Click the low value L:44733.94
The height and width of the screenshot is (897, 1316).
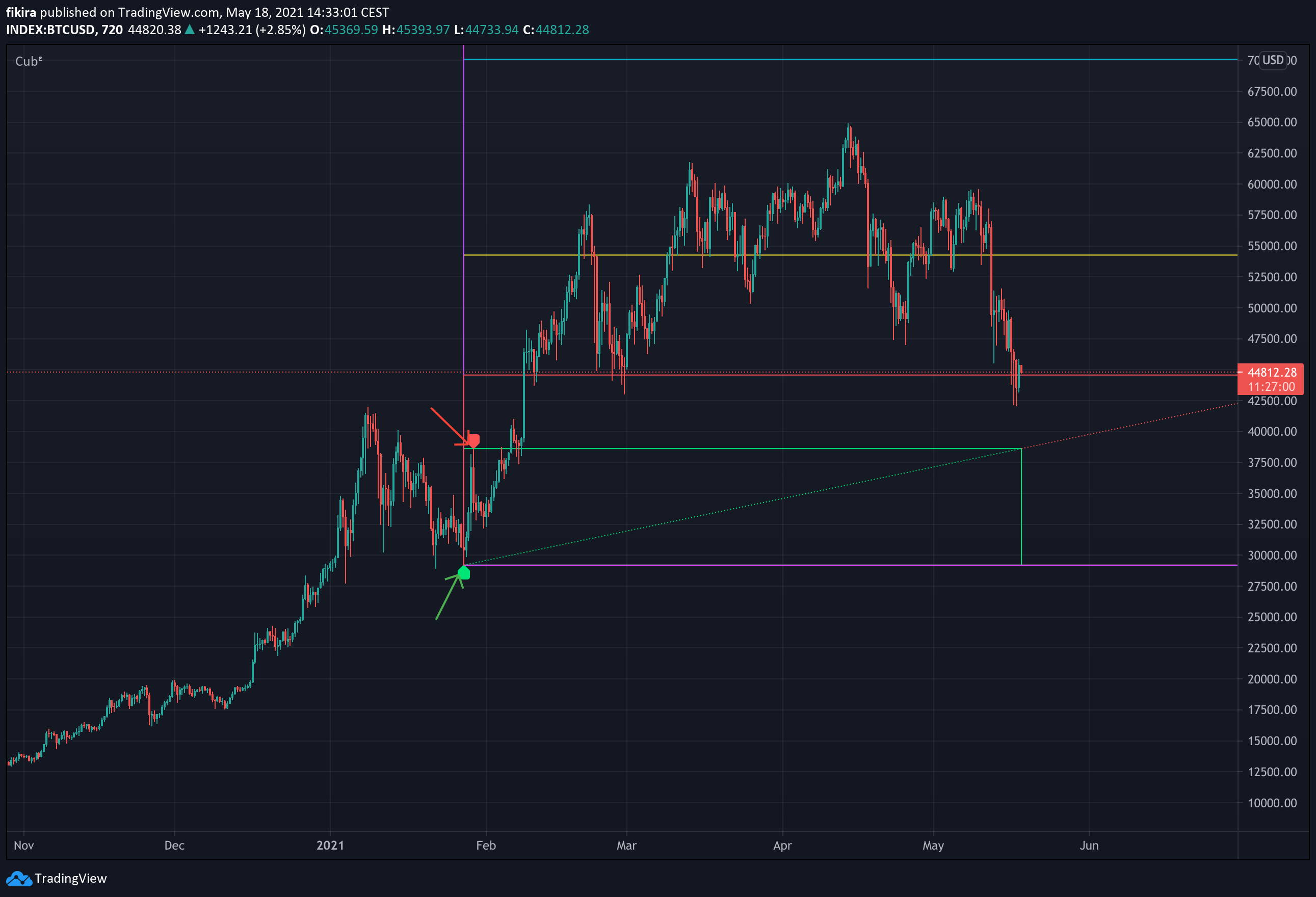tap(486, 30)
